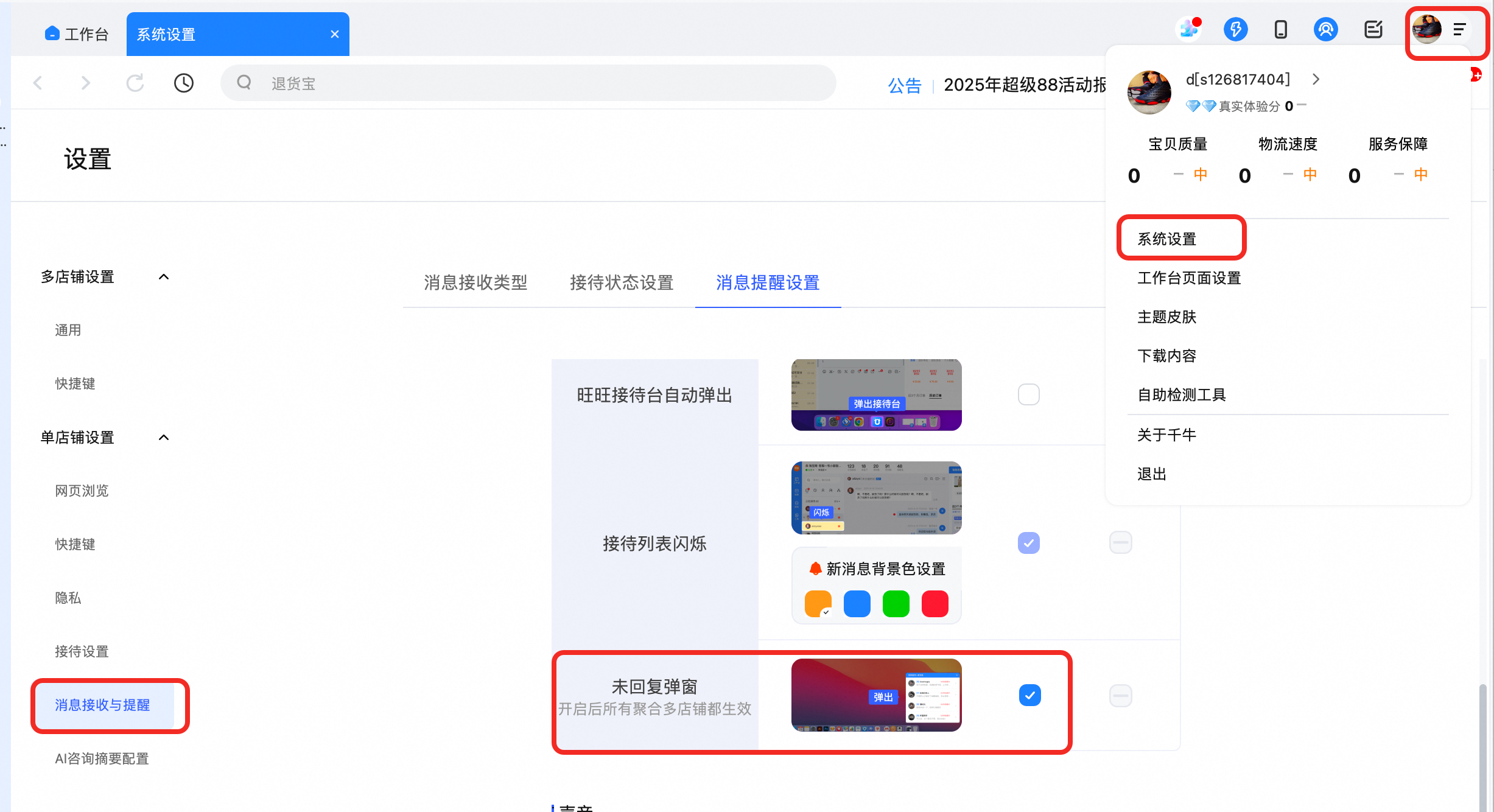
Task: Open 自助检测工具 menu item
Action: [x=1181, y=395]
